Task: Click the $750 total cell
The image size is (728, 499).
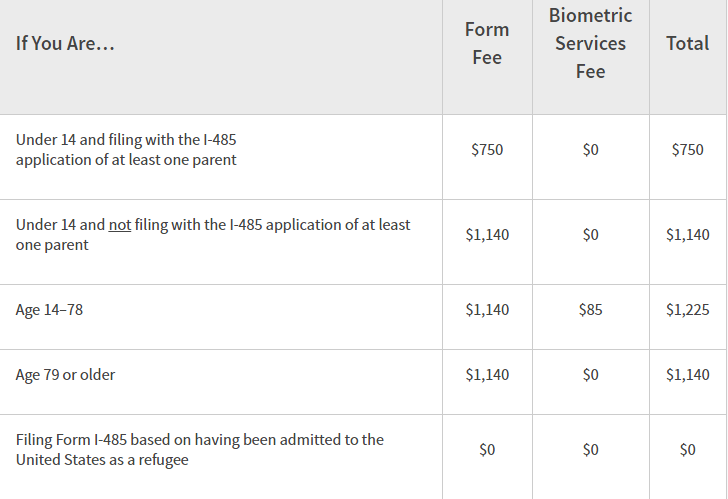Action: (687, 150)
